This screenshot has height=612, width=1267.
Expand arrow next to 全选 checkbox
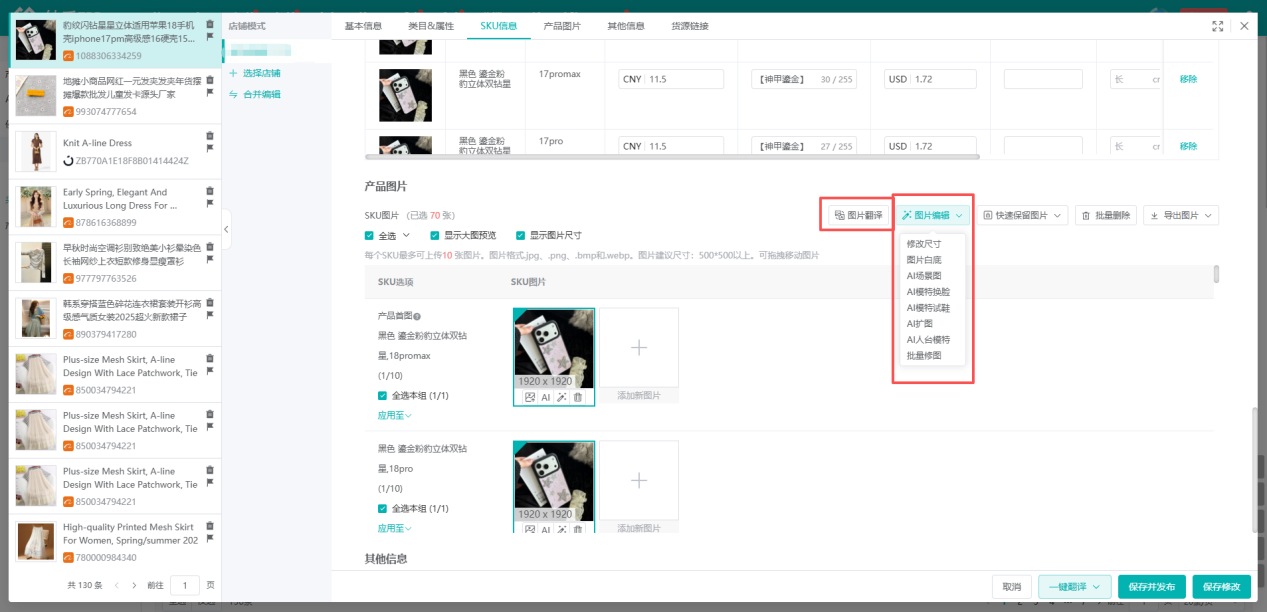[406, 236]
